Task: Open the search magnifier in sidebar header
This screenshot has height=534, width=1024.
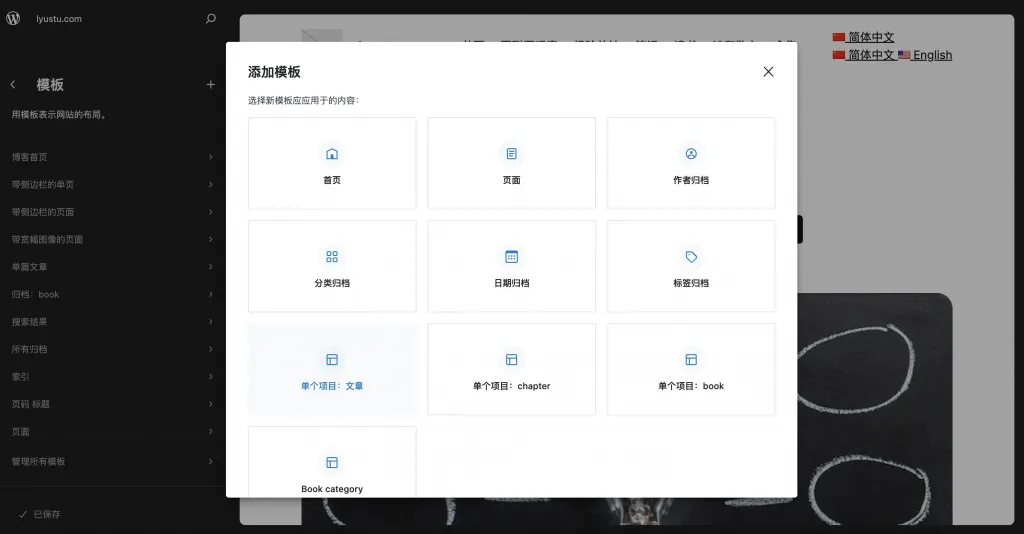Action: [210, 18]
